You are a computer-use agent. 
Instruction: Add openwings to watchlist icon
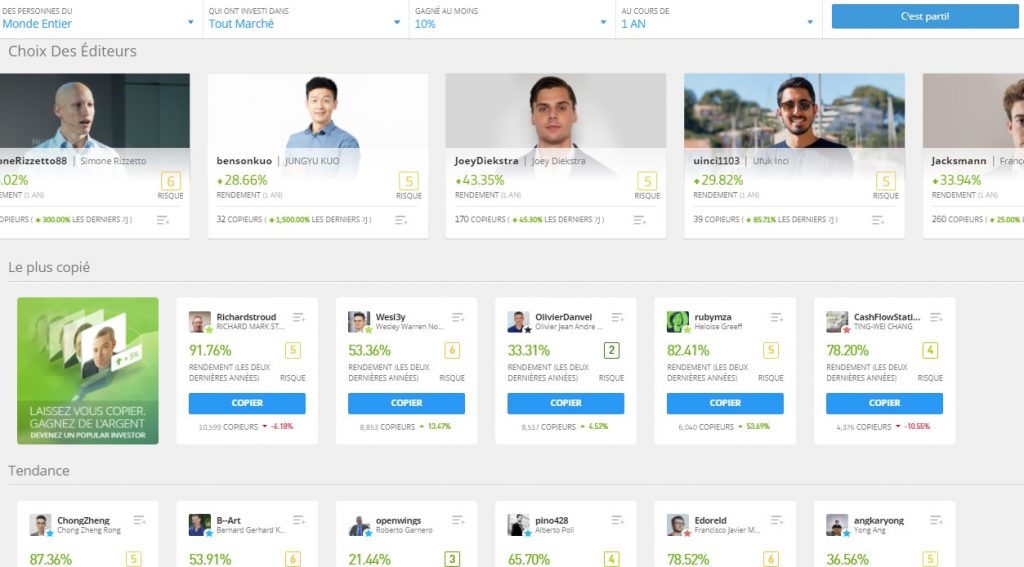click(x=458, y=520)
